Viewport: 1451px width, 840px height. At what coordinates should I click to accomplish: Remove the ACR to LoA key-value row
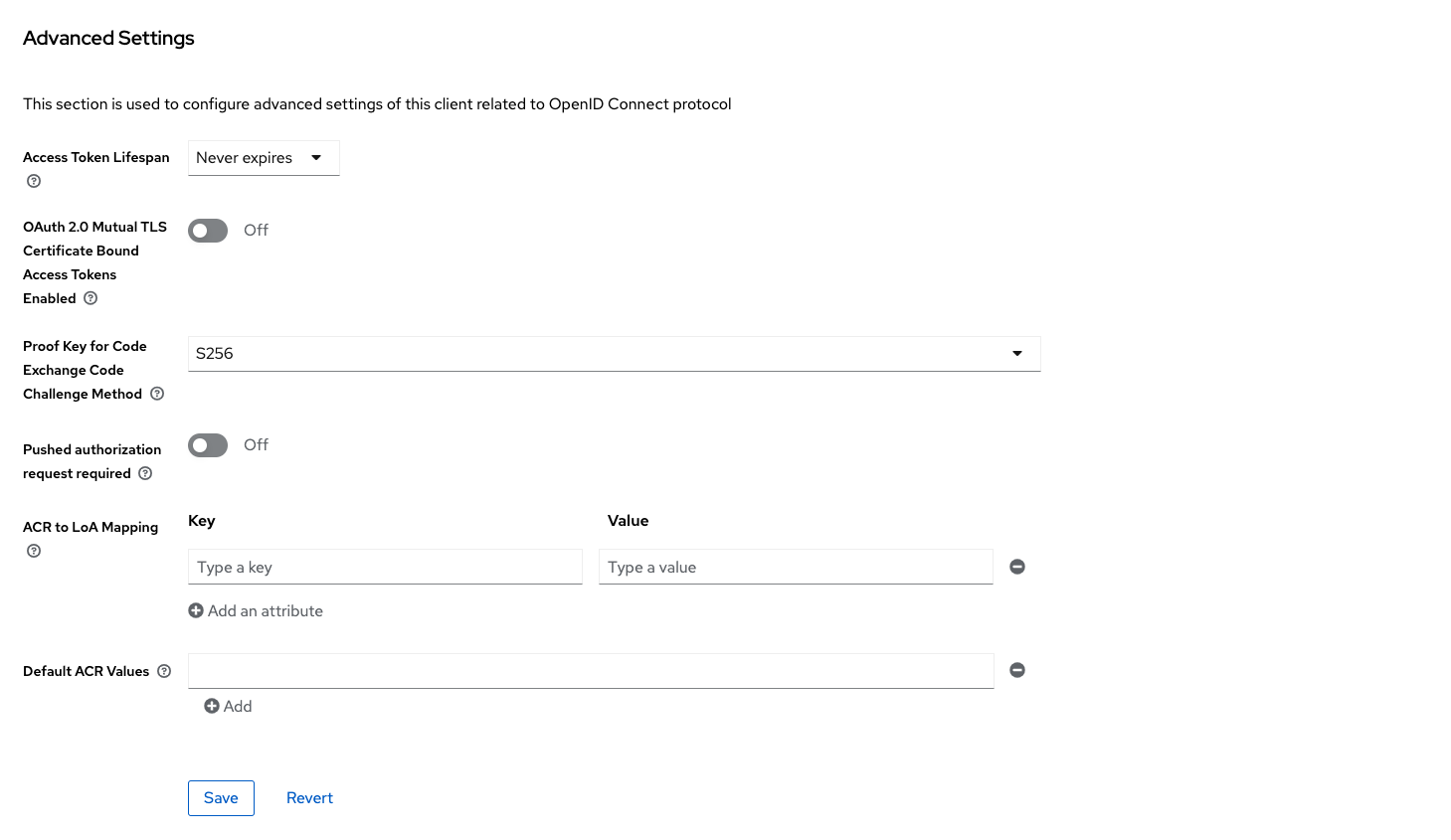click(x=1017, y=567)
